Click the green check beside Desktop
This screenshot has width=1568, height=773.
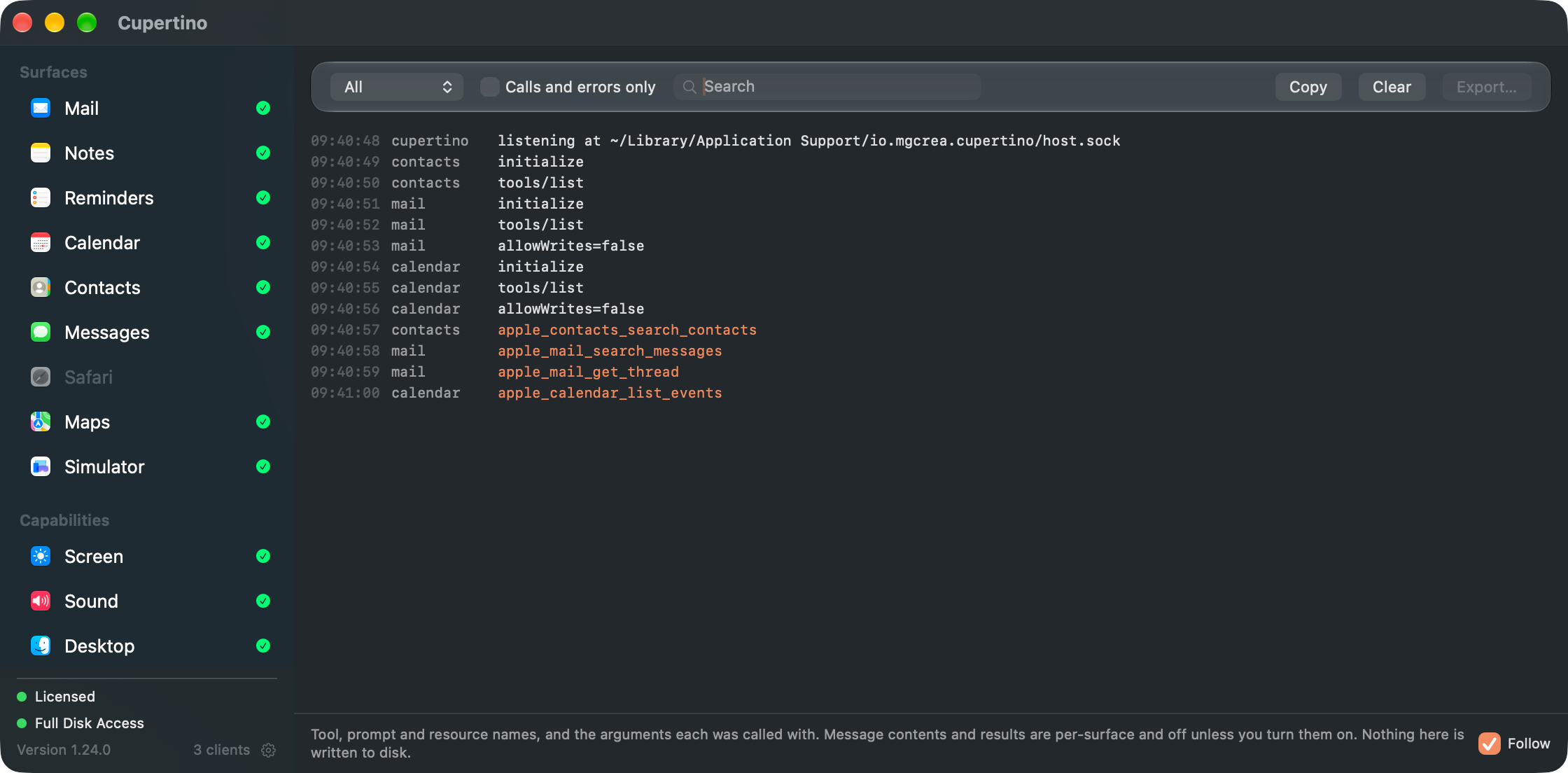pos(263,646)
